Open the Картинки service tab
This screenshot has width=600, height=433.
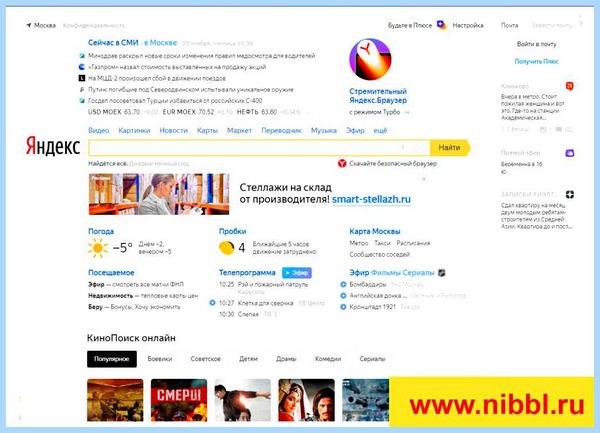point(134,130)
